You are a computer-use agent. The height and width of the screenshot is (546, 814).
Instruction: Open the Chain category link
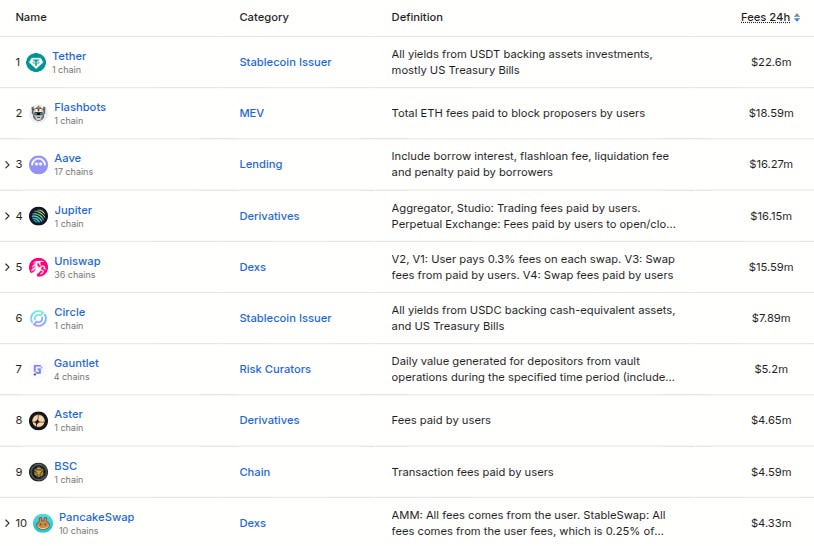254,472
